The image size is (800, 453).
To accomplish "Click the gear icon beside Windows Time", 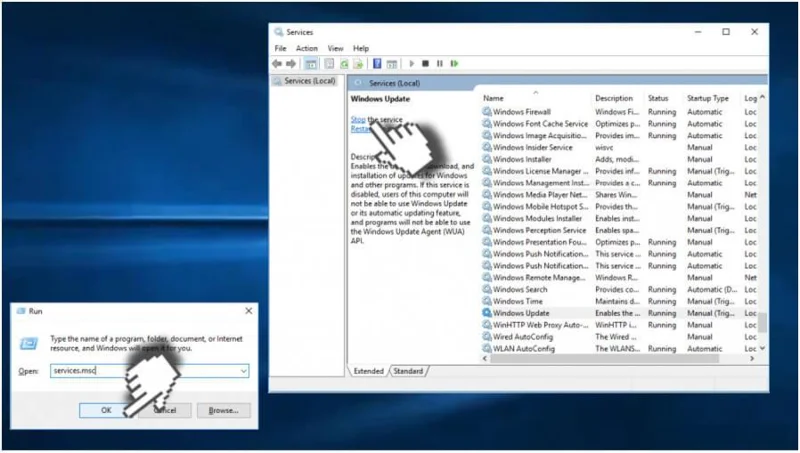I will pos(487,301).
